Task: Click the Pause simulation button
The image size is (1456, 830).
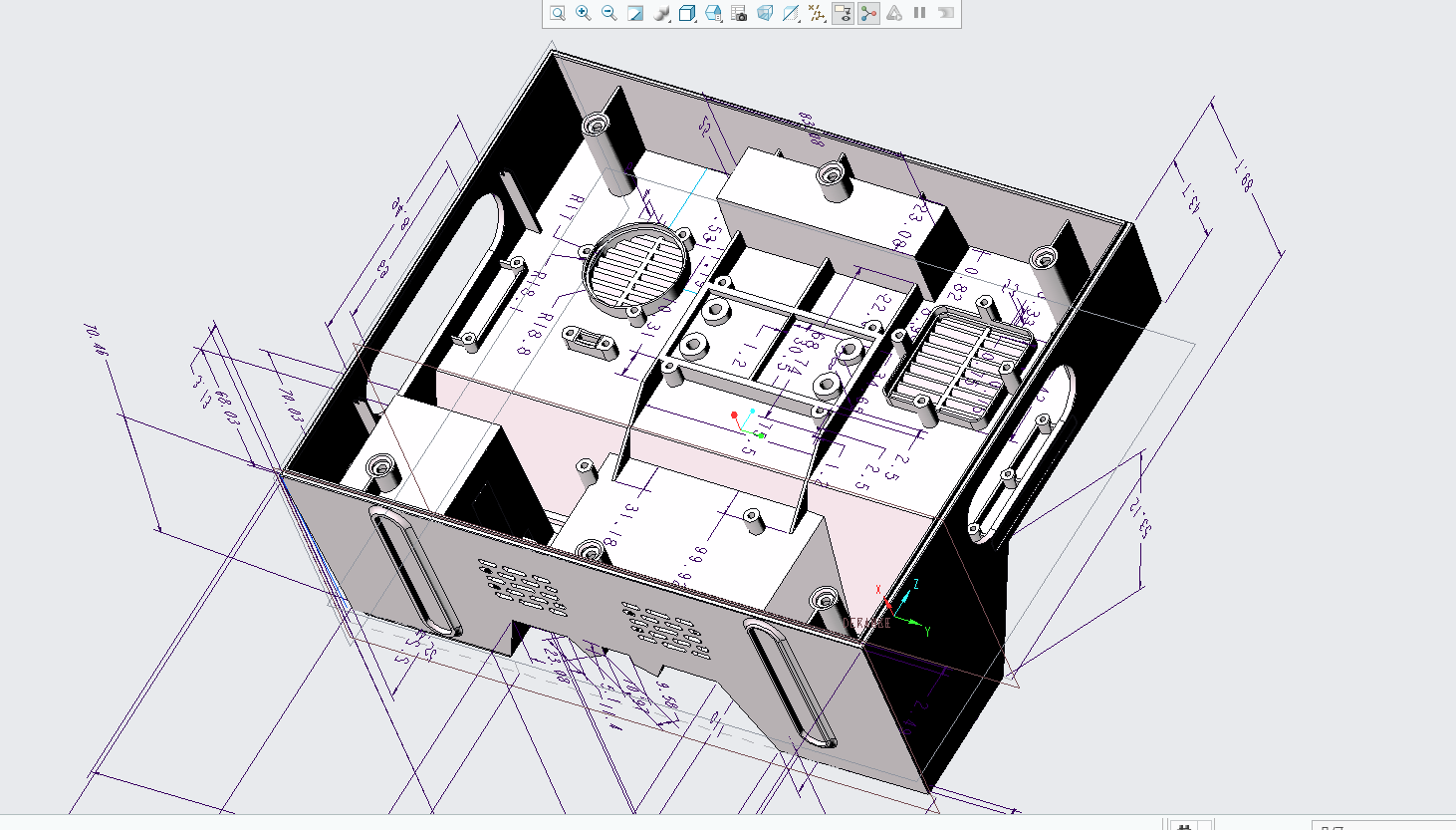Action: click(920, 13)
